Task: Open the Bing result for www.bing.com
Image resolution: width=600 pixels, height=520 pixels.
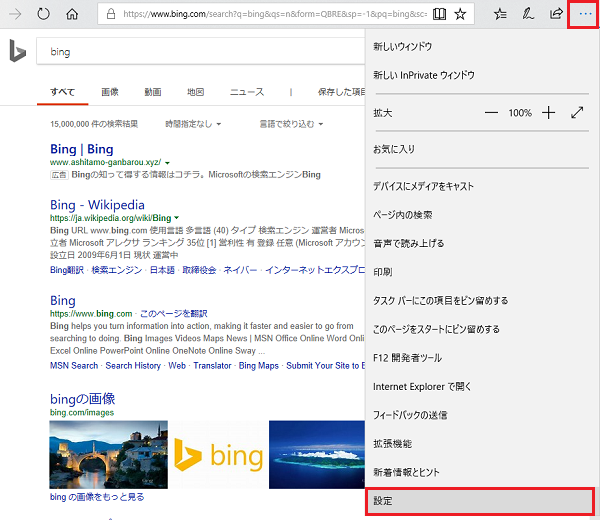Action: pos(63,300)
